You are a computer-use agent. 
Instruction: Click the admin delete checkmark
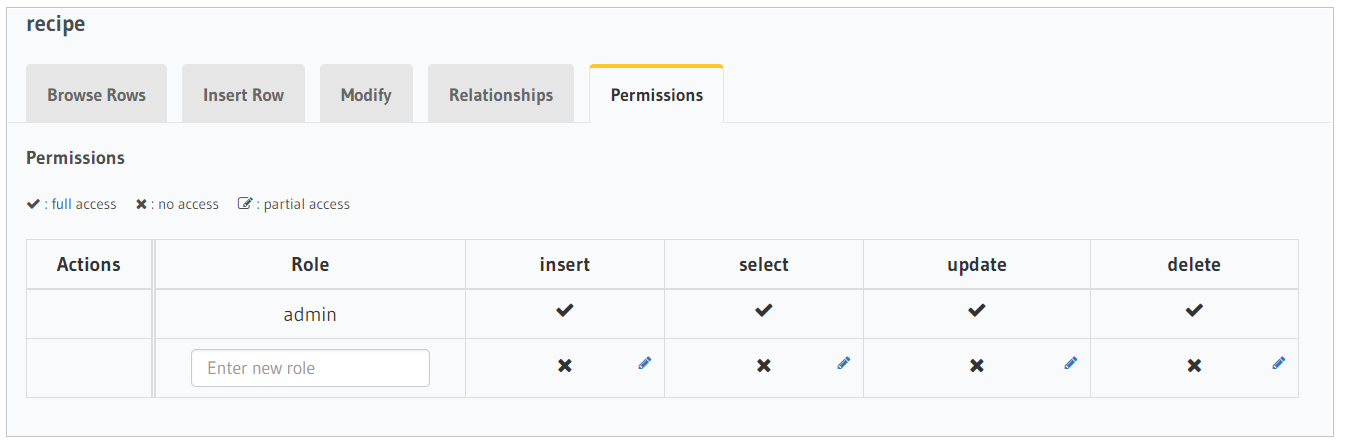click(x=1194, y=311)
